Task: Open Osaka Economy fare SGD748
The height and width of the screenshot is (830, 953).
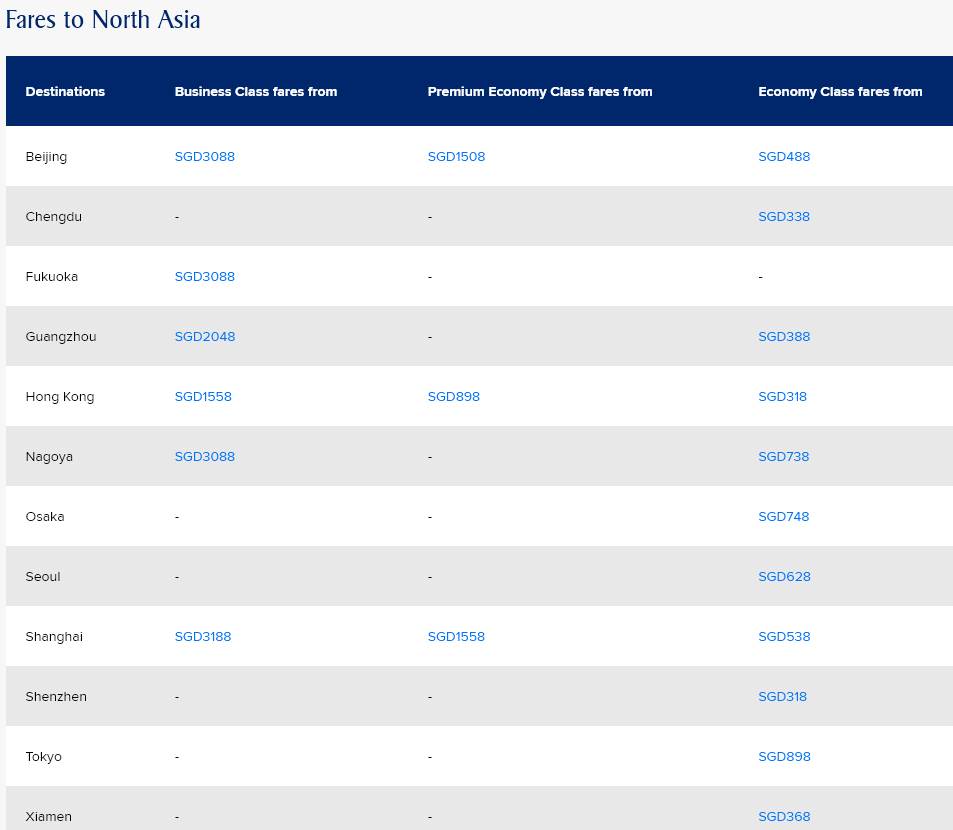Action: [x=784, y=517]
